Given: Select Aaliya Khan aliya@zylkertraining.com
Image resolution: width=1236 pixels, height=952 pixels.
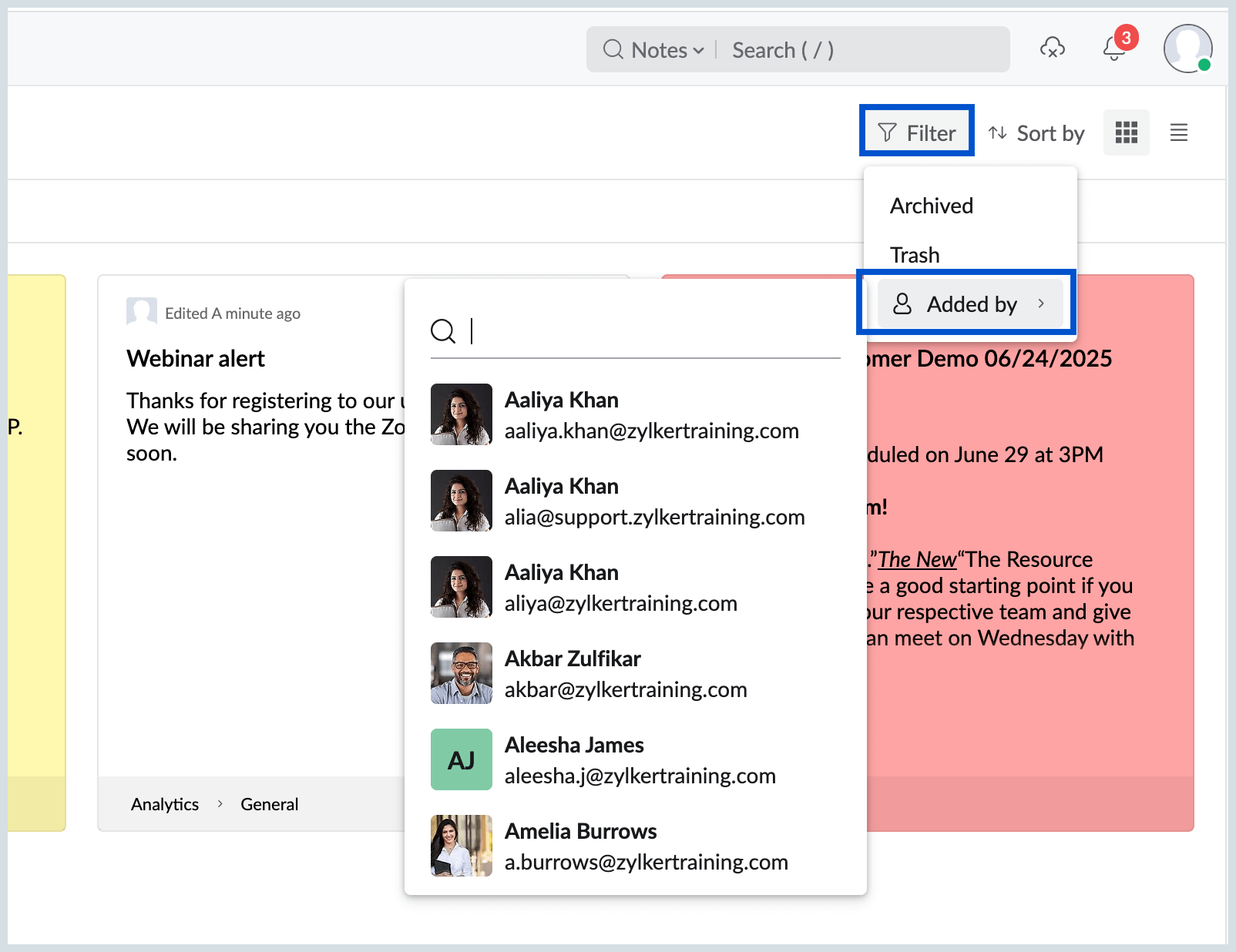Looking at the screenshot, I should point(636,588).
